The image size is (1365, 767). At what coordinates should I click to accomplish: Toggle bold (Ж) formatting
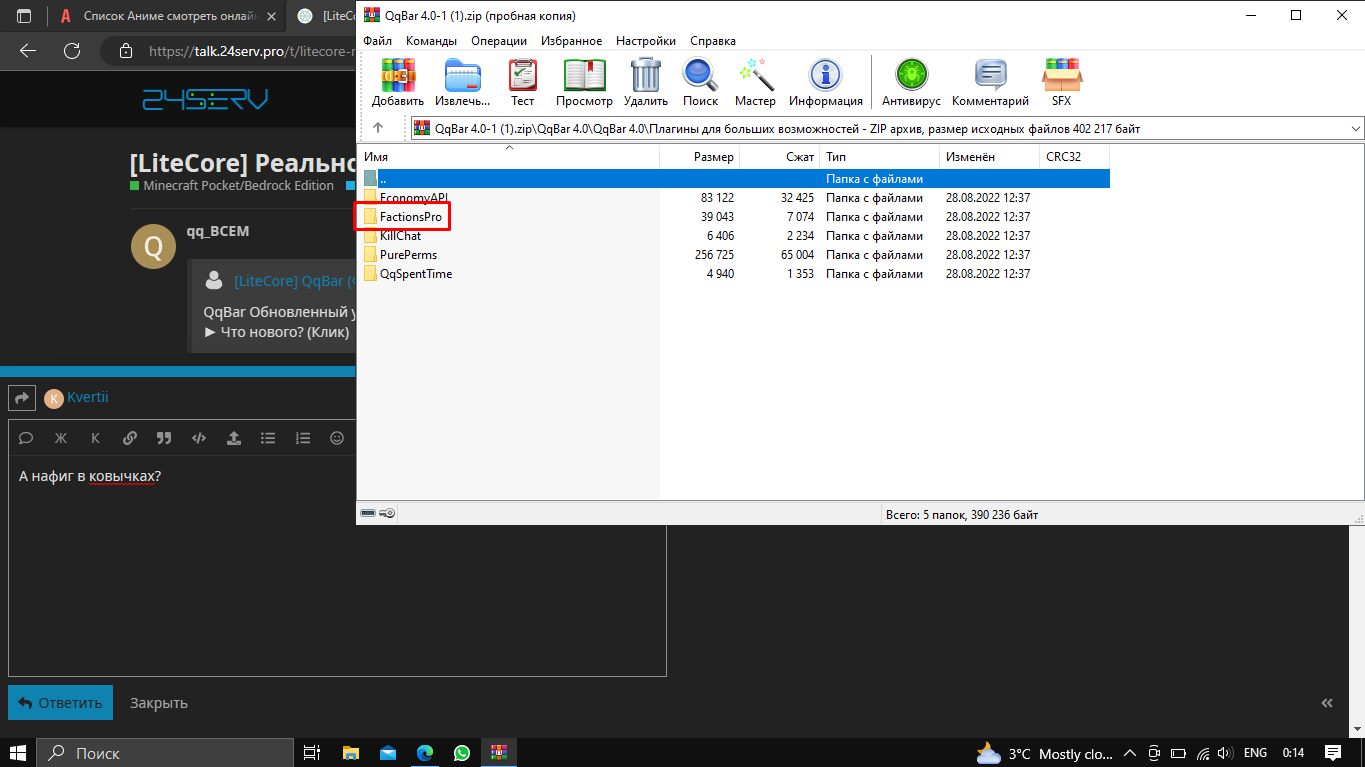pyautogui.click(x=60, y=438)
